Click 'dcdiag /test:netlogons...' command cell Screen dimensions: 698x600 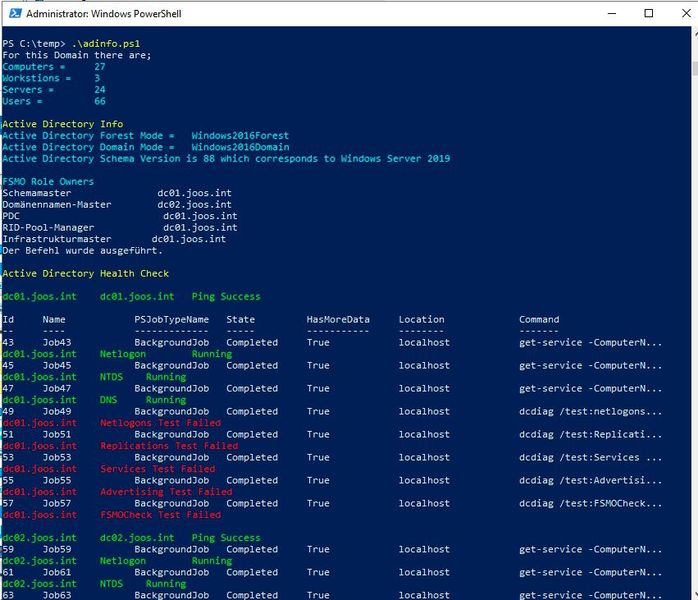(x=590, y=412)
